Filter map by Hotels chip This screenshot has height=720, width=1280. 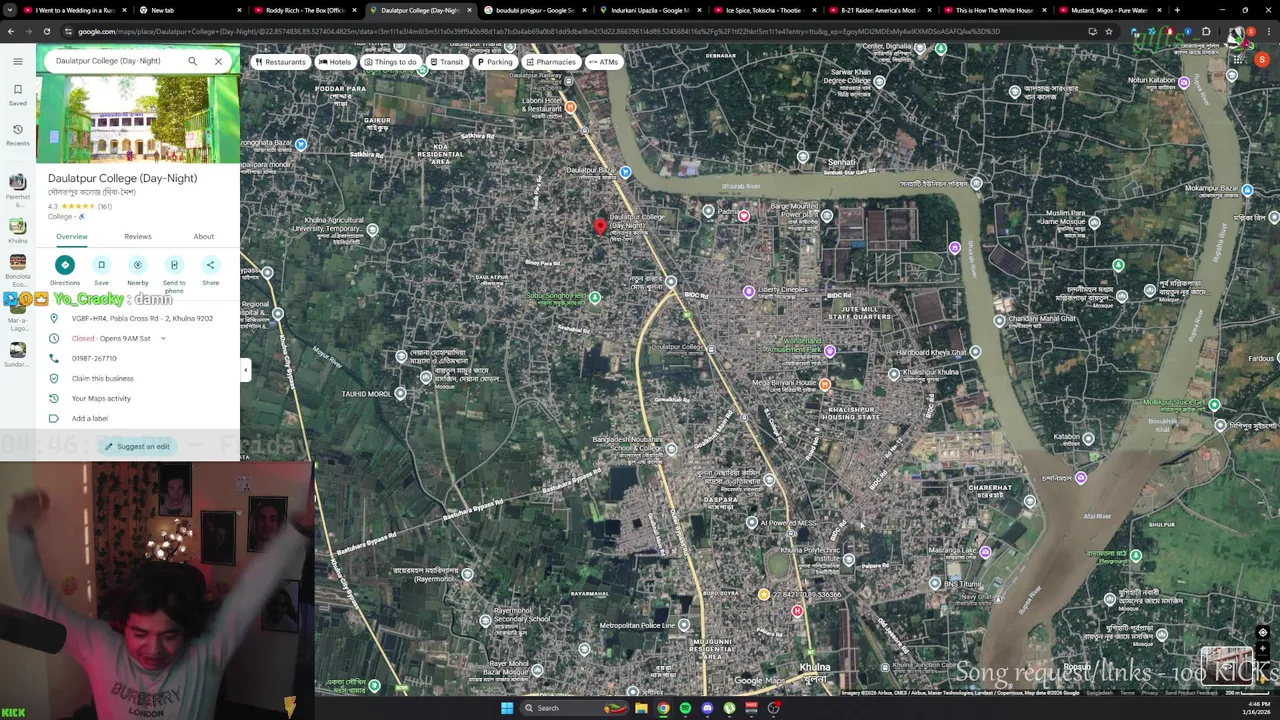point(335,62)
